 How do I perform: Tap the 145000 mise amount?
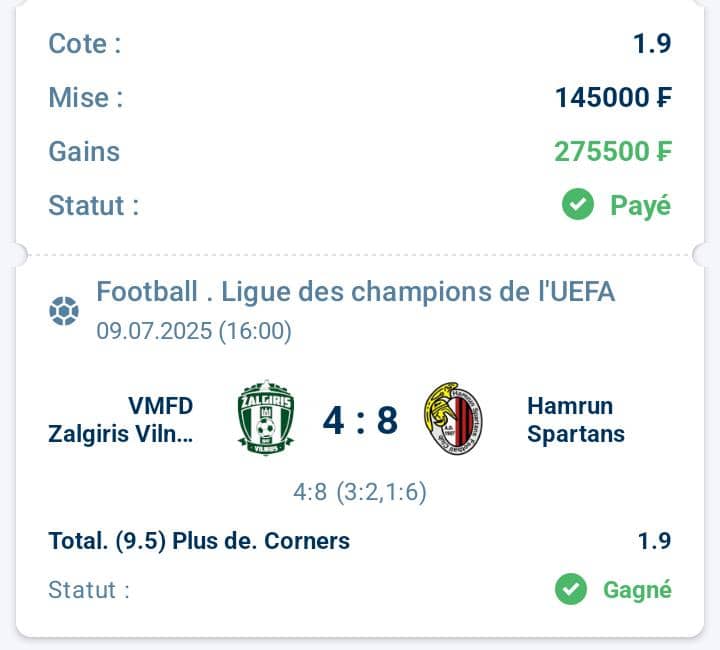[x=613, y=97]
